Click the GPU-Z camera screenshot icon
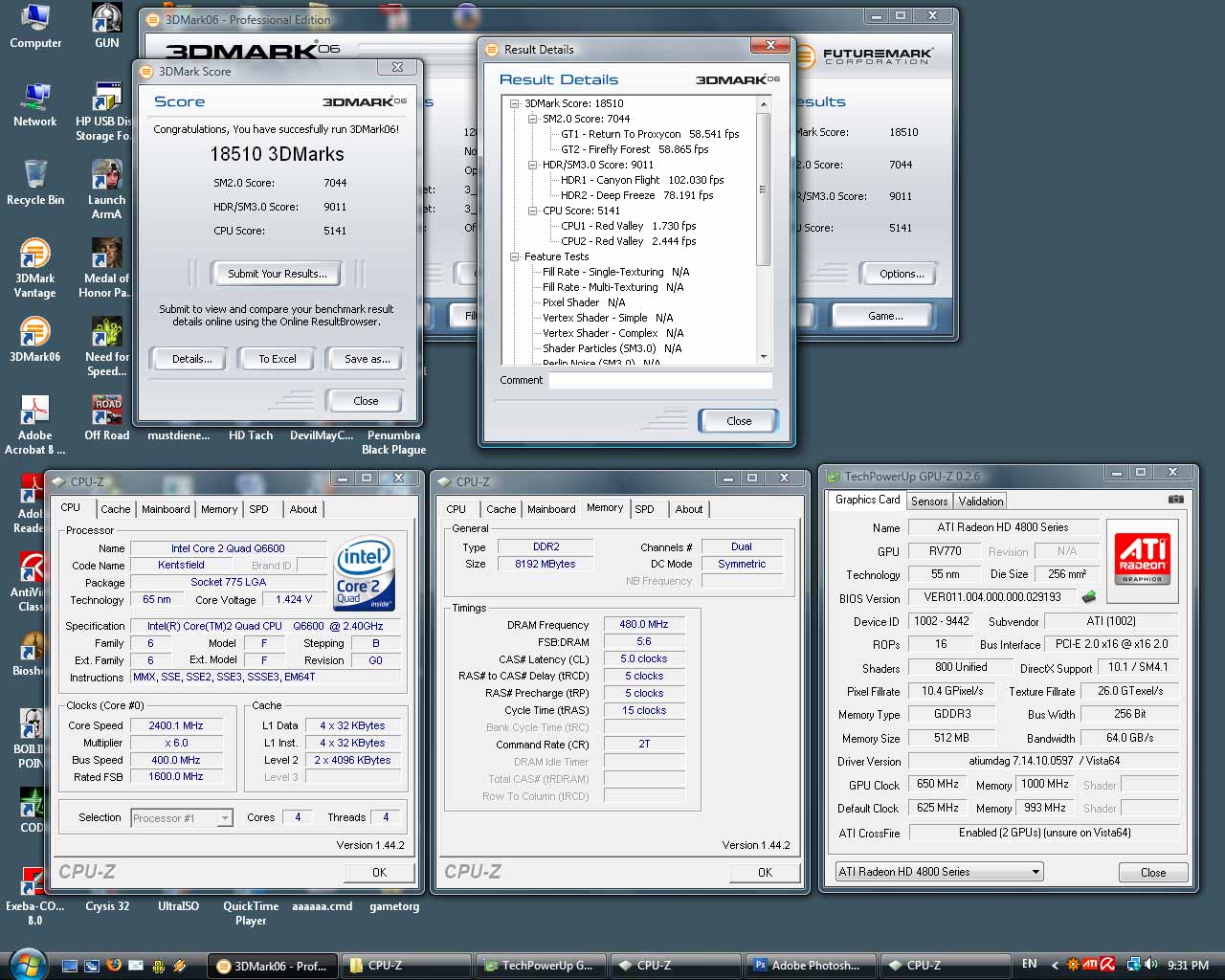 point(1176,500)
